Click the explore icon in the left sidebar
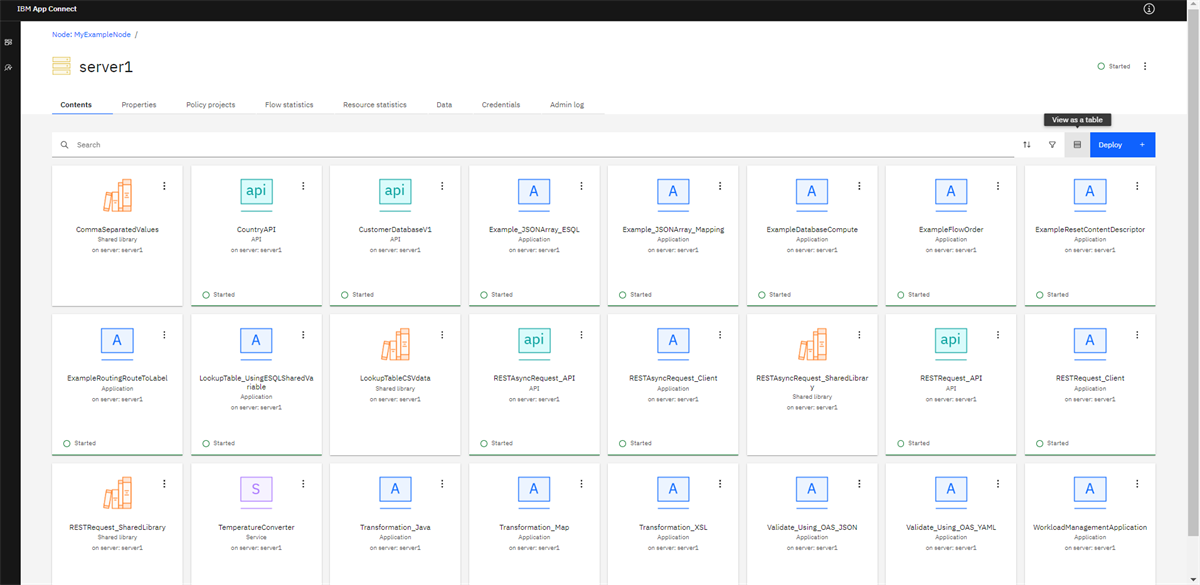This screenshot has height=585, width=1200. click(8, 67)
